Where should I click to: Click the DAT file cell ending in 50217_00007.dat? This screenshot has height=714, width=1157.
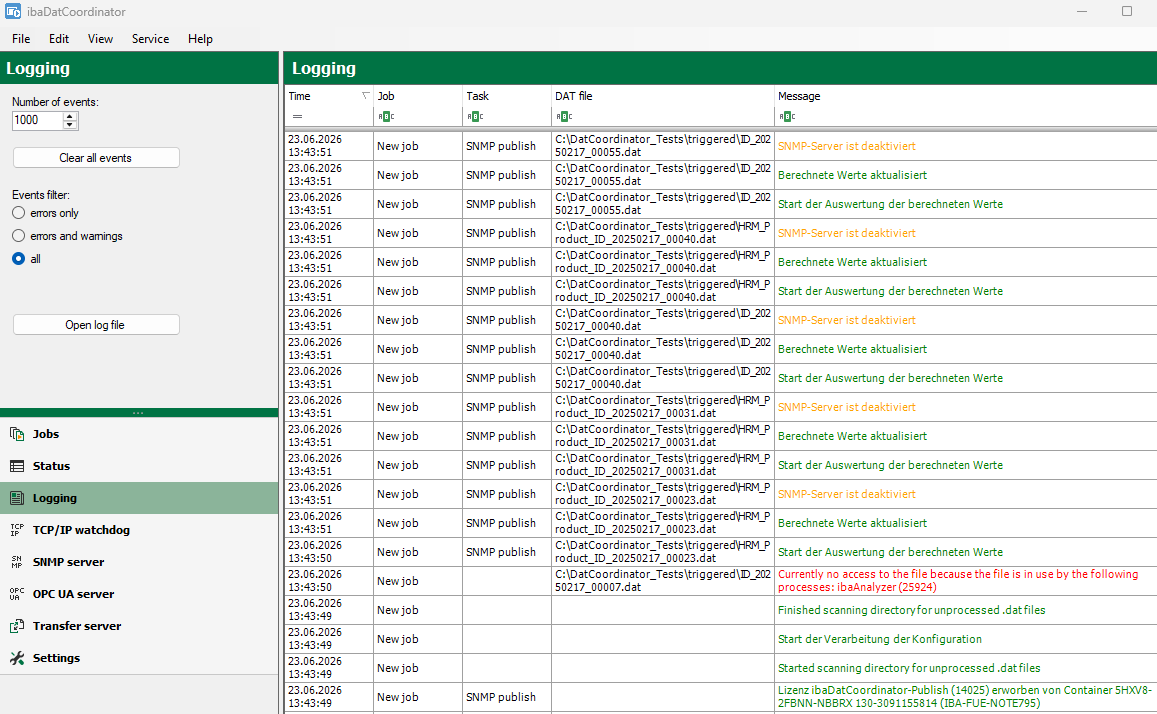pos(662,580)
